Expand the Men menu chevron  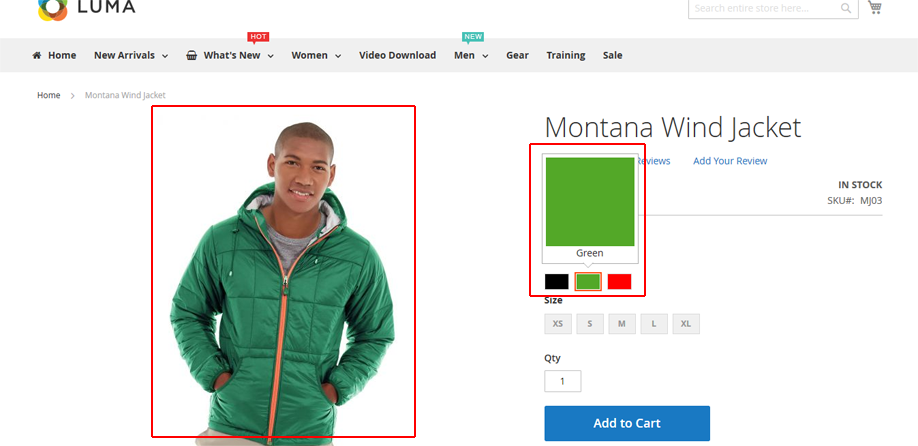click(x=485, y=56)
